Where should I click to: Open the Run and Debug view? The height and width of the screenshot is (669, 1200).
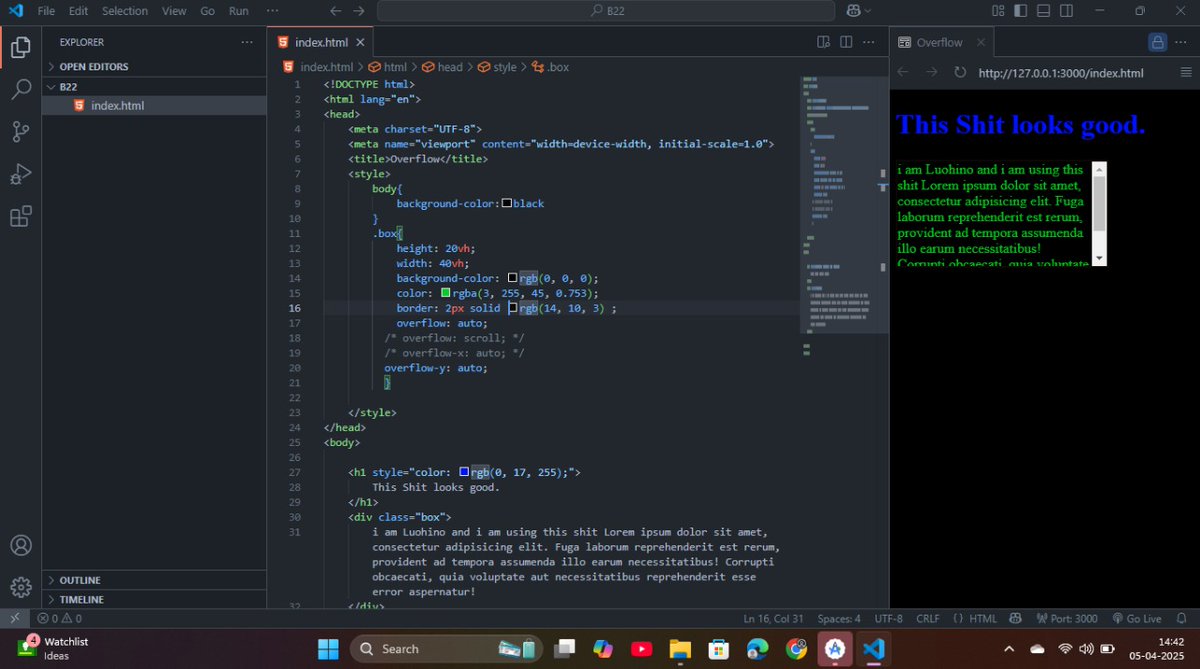coord(20,174)
